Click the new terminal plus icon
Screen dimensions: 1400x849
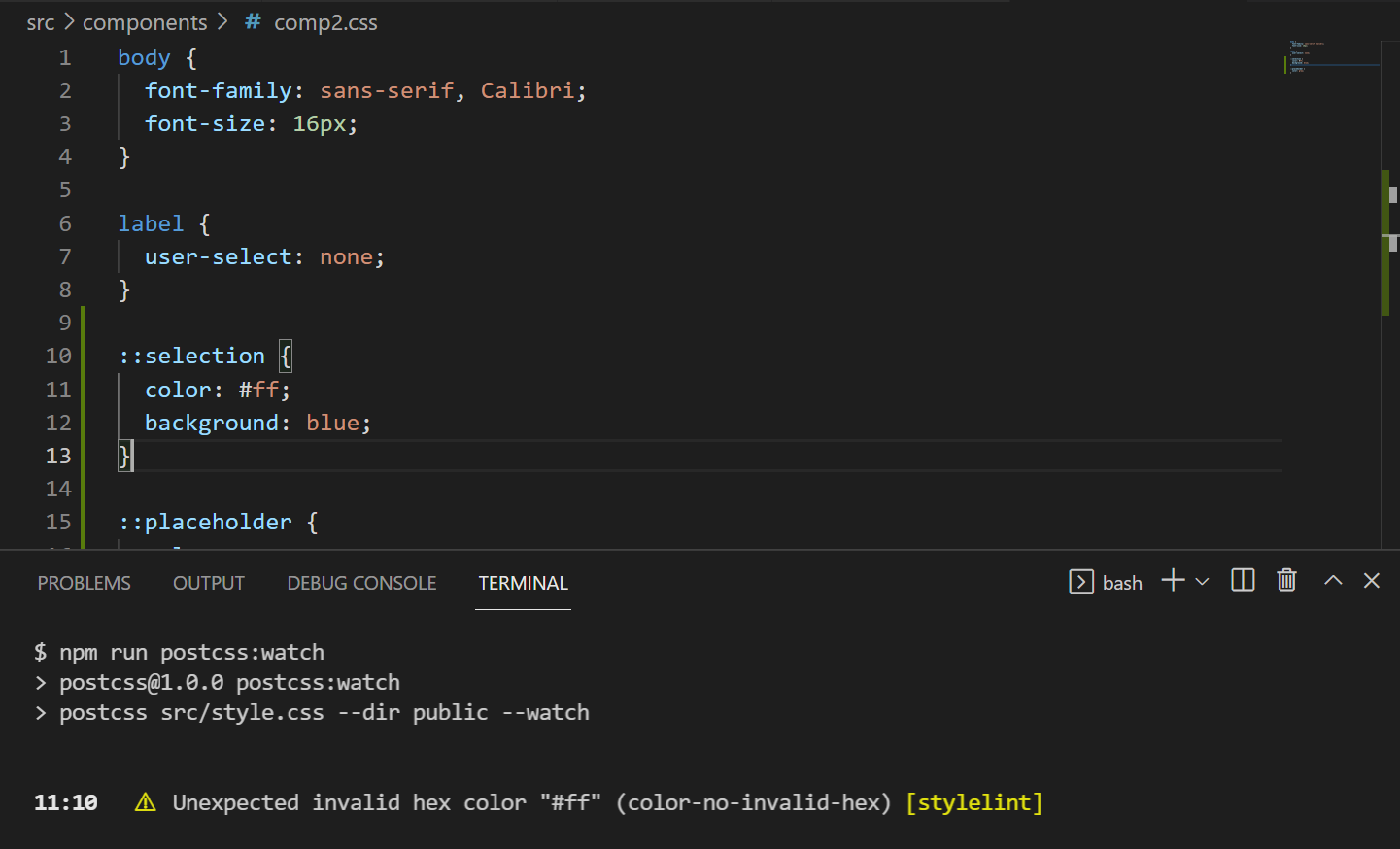click(x=1173, y=581)
